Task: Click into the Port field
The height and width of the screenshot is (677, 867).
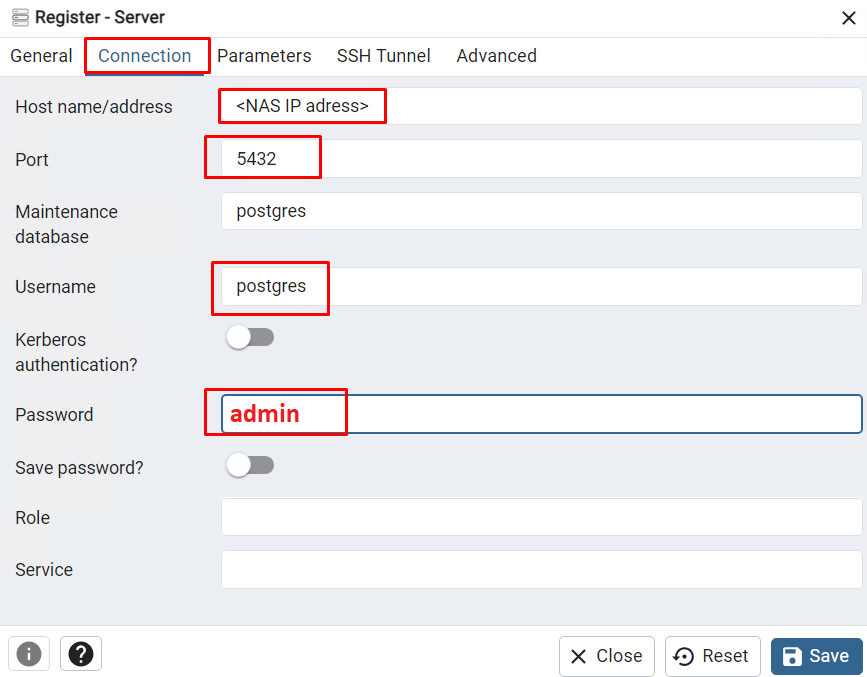Action: click(x=540, y=158)
